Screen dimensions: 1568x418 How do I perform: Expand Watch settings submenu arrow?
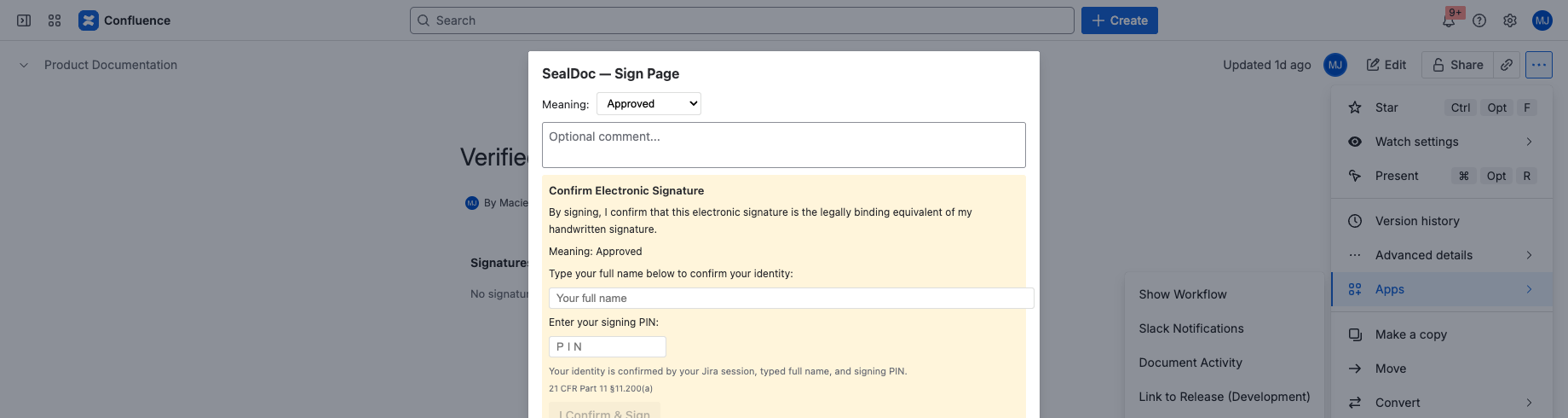point(1529,142)
